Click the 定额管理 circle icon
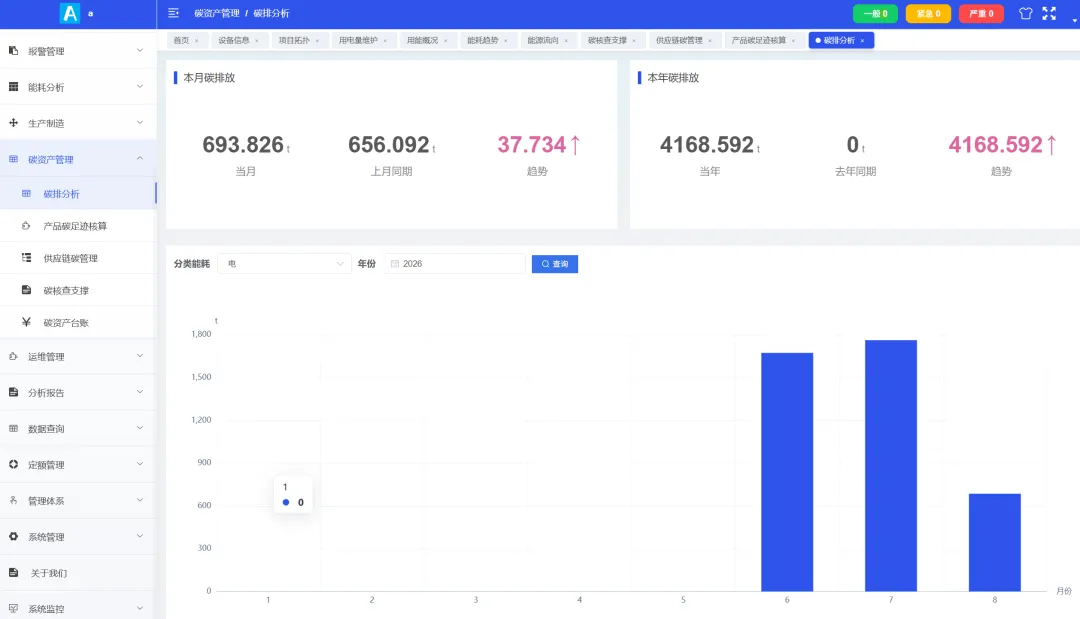Screen dimensions: 1080x619 point(13,465)
